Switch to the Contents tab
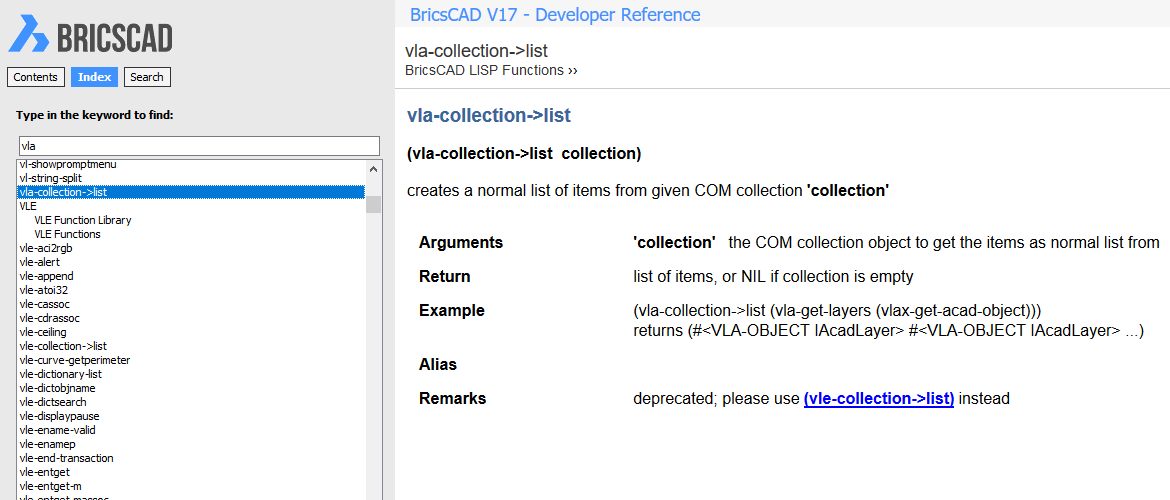 click(35, 77)
